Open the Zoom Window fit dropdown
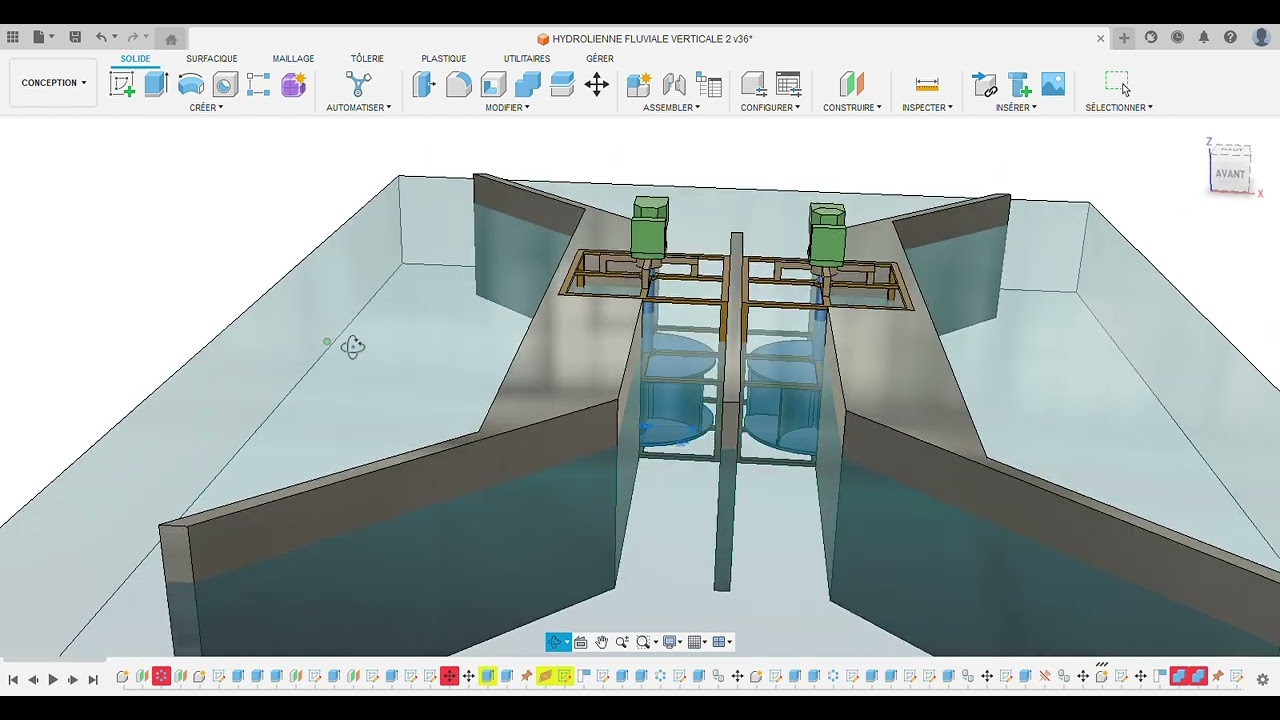The width and height of the screenshot is (1280, 720). pos(647,642)
